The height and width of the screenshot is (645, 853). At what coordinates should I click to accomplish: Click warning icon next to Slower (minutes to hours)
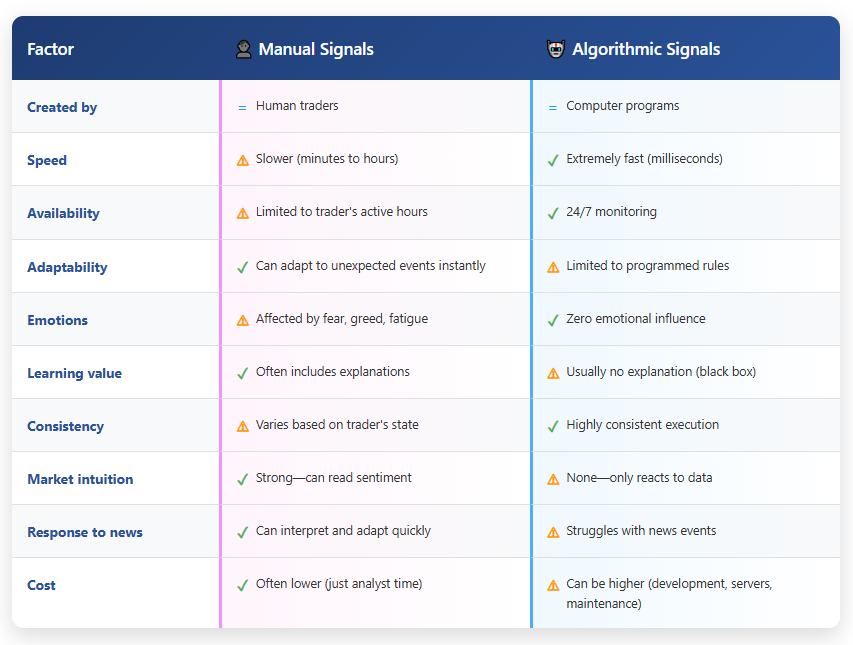(x=243, y=160)
